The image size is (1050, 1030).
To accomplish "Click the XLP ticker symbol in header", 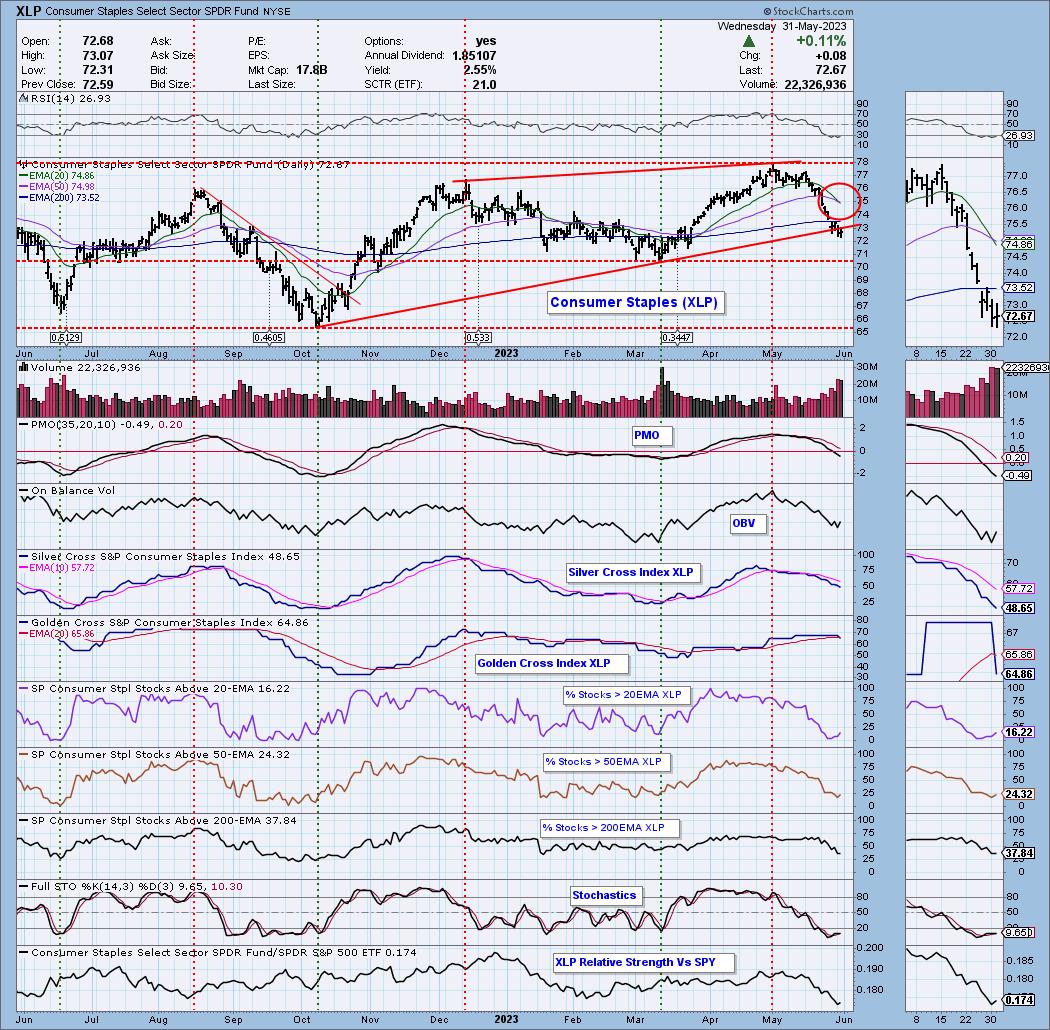I will pyautogui.click(x=29, y=11).
